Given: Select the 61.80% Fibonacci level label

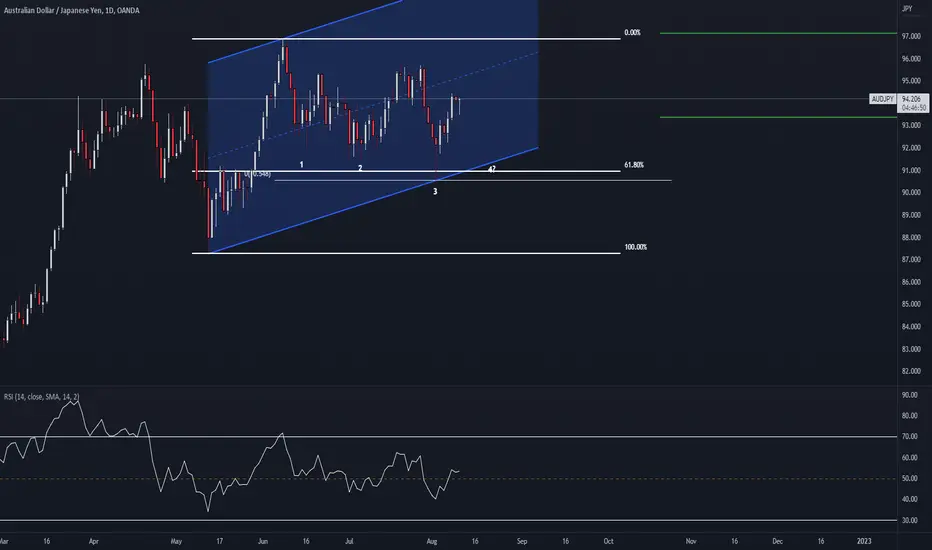Looking at the screenshot, I should point(634,165).
